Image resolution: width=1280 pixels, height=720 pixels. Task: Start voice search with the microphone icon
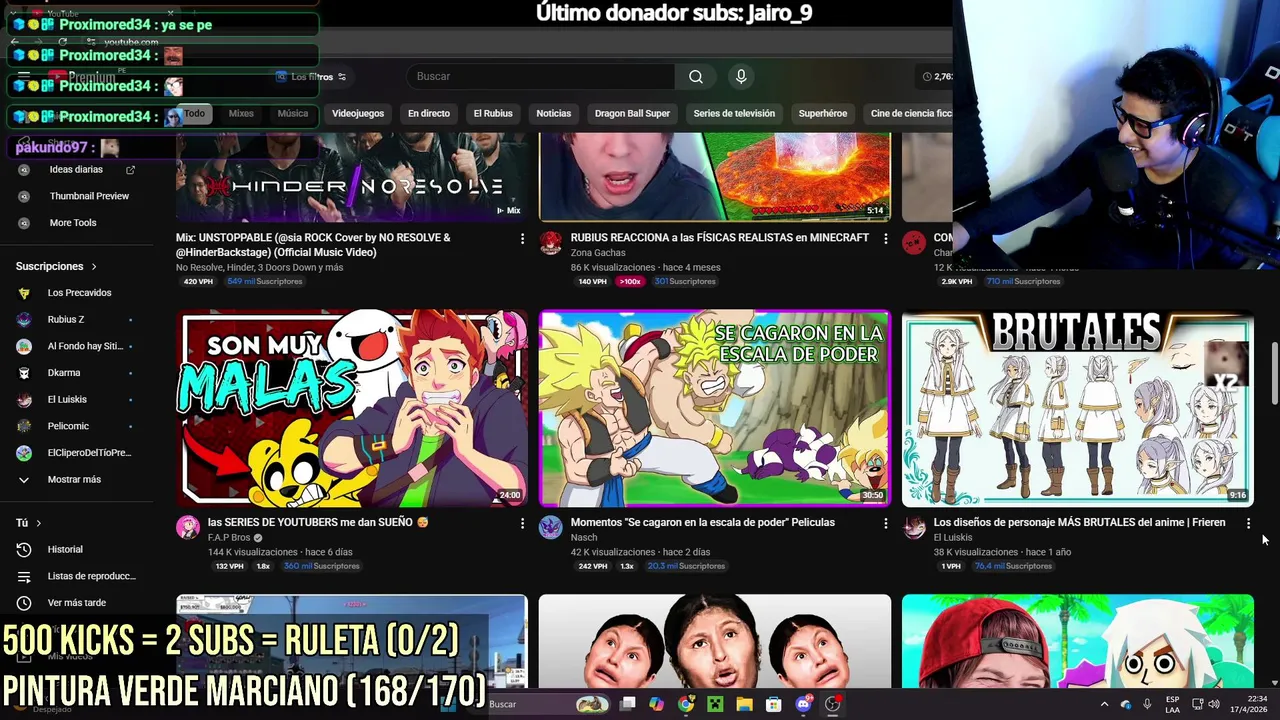pos(741,77)
